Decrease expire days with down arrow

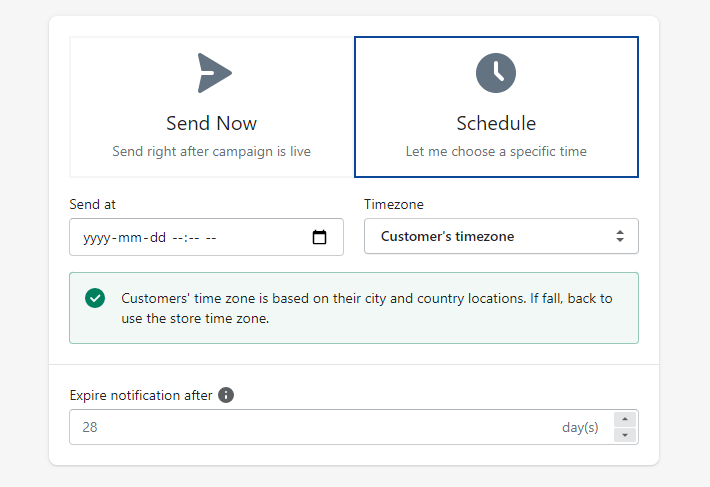coord(625,435)
